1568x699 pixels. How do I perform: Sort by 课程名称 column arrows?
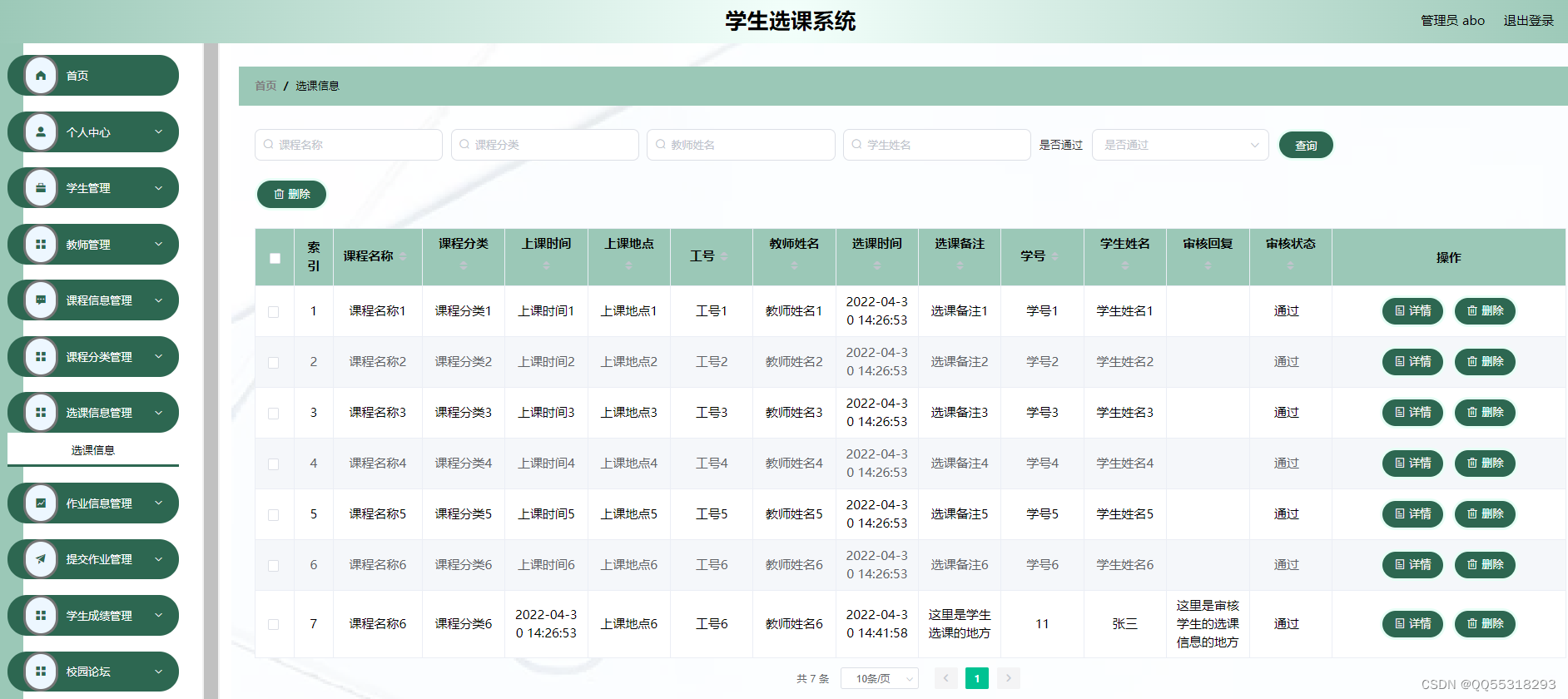click(403, 256)
